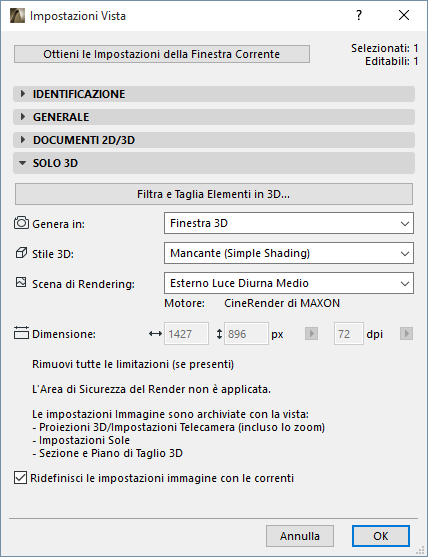
Task: Click the Sezione e Piano di Taglio 3D line
Action: (x=107, y=453)
